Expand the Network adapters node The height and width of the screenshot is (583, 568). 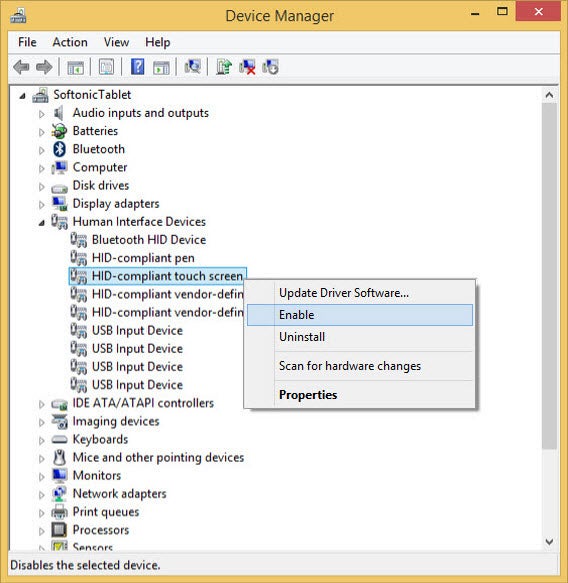tap(42, 495)
